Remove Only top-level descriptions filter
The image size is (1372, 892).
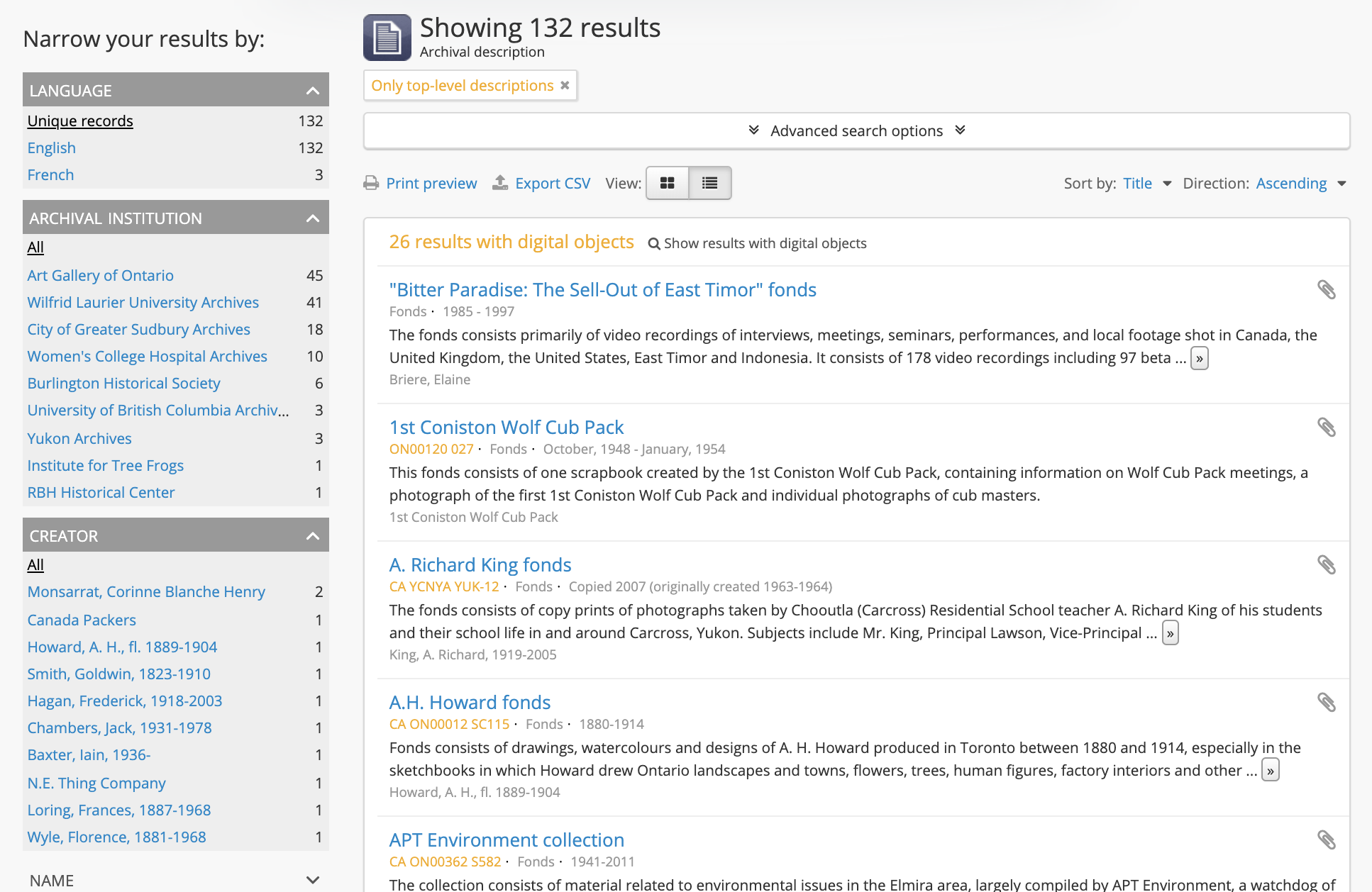click(565, 86)
